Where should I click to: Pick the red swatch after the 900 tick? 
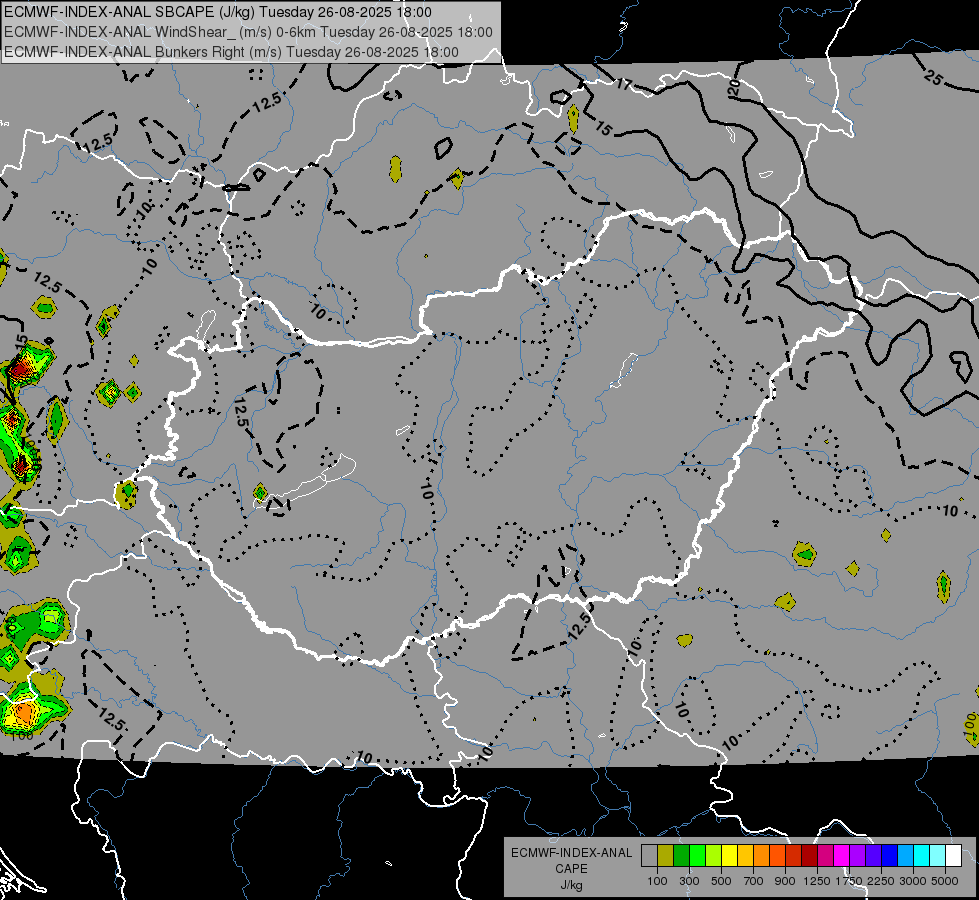[x=794, y=856]
